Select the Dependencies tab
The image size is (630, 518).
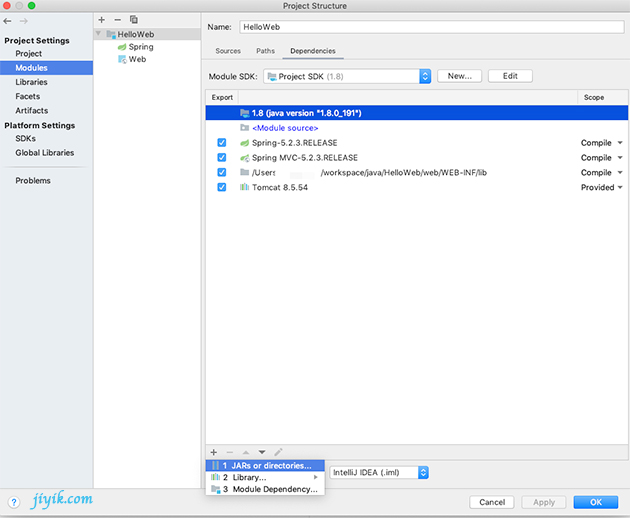tap(313, 51)
